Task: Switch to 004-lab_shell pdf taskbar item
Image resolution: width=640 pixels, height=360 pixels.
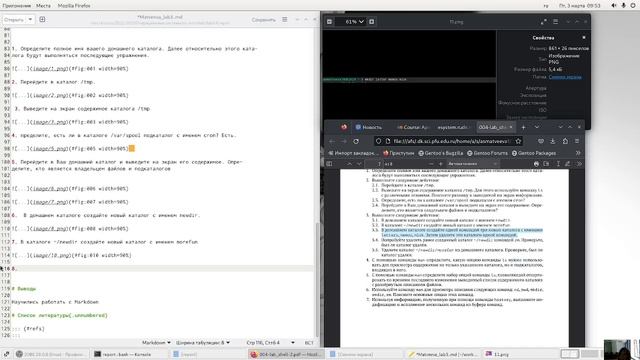Action: pos(286,354)
